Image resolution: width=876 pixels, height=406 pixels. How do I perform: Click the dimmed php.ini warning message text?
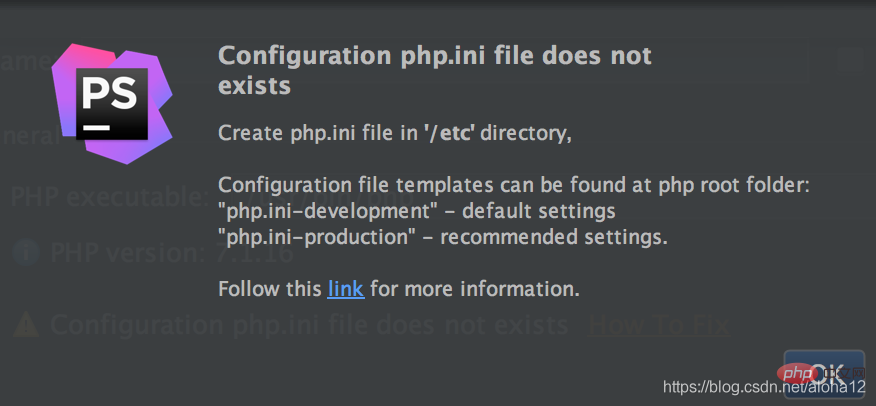click(x=310, y=325)
